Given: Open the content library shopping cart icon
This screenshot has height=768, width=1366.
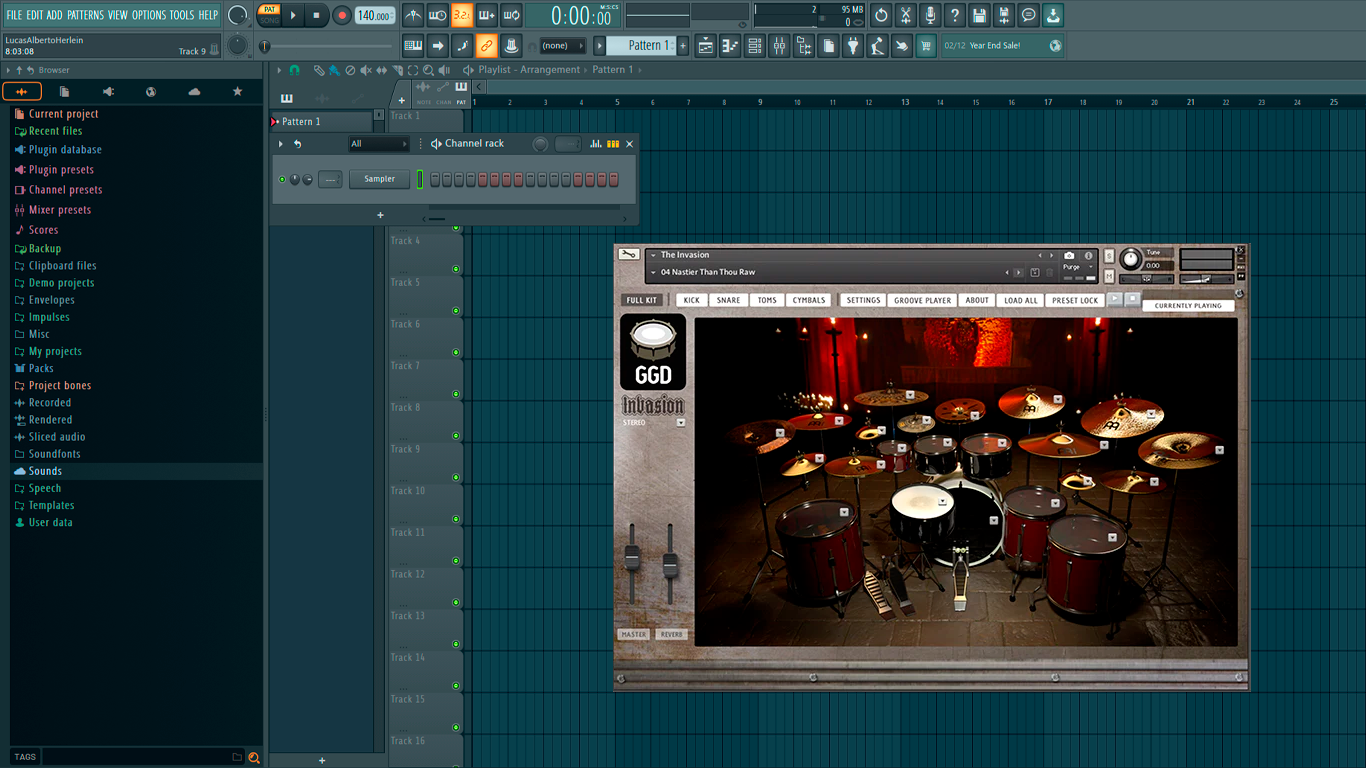Looking at the screenshot, I should pyautogui.click(x=926, y=45).
